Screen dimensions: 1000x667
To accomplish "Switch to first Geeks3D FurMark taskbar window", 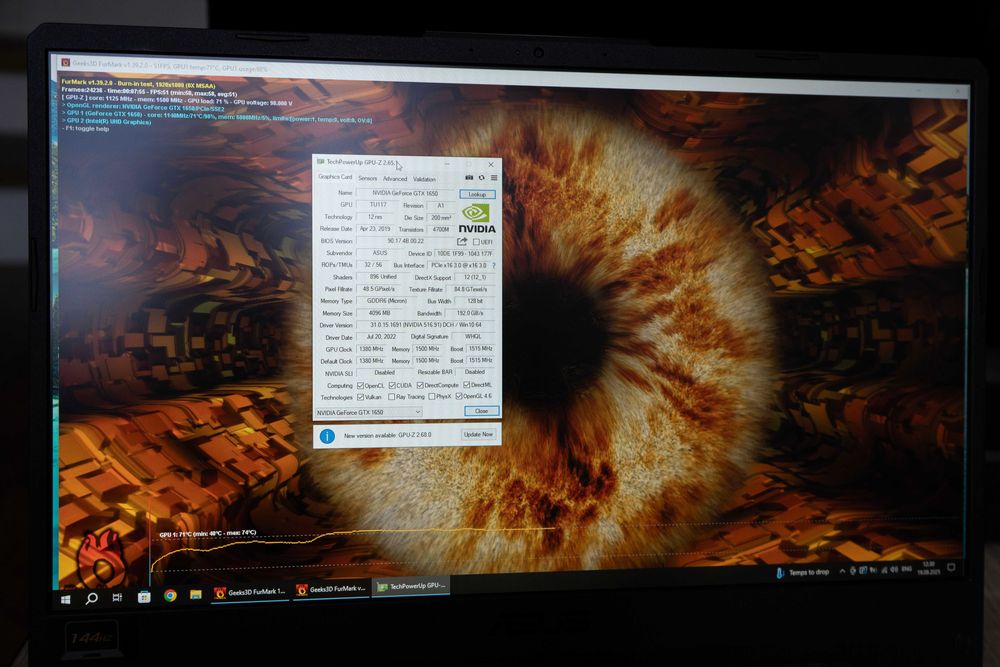I will (250, 592).
